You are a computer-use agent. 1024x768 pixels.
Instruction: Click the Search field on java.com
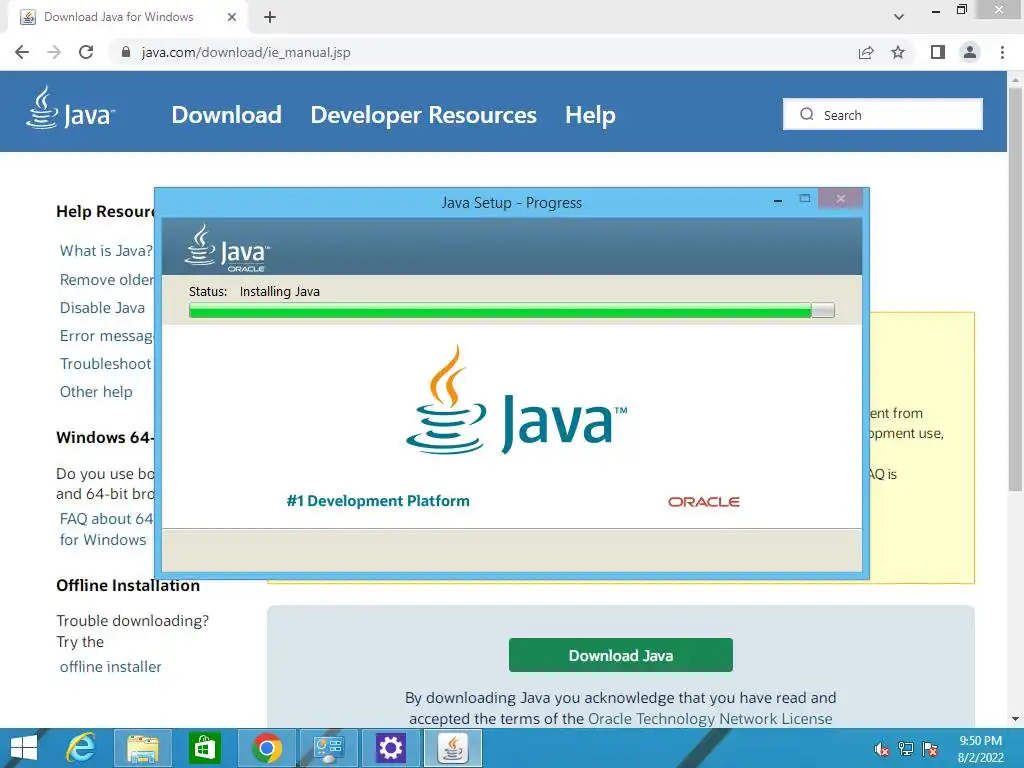click(x=882, y=114)
